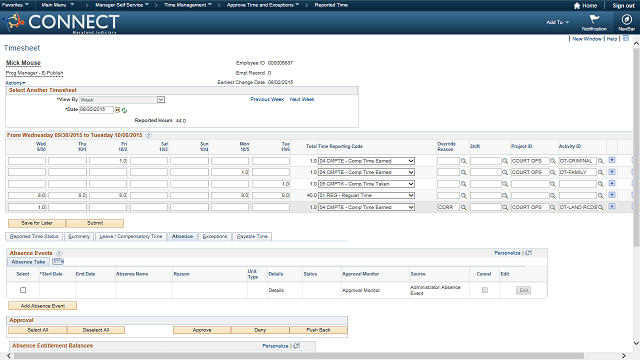640x360 pixels.
Task: Tick the Select checkbox in Absence Events row
Action: tap(23, 290)
